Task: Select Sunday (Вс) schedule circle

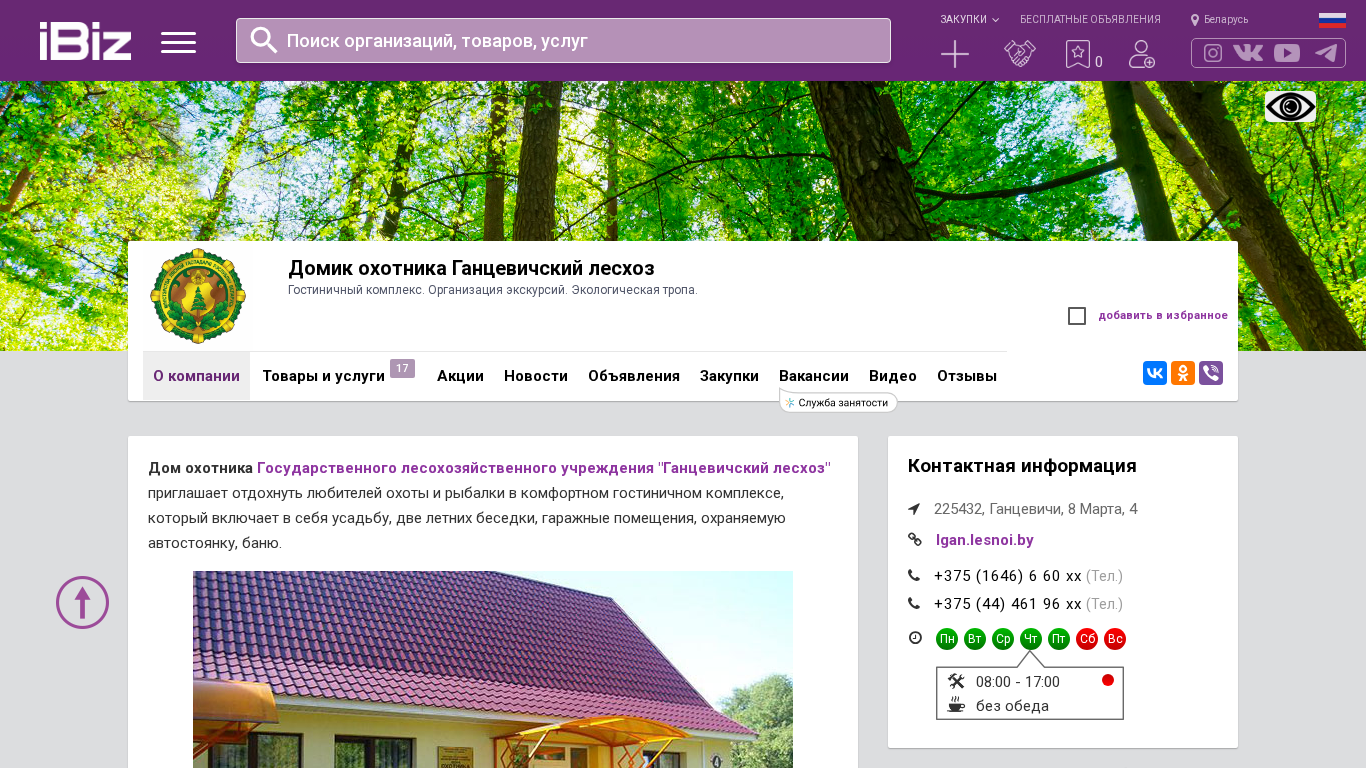Action: [x=1115, y=639]
